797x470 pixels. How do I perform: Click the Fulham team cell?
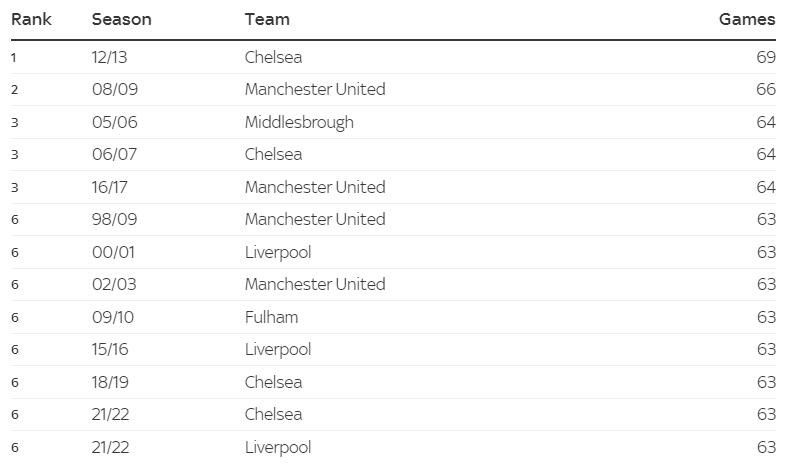271,317
